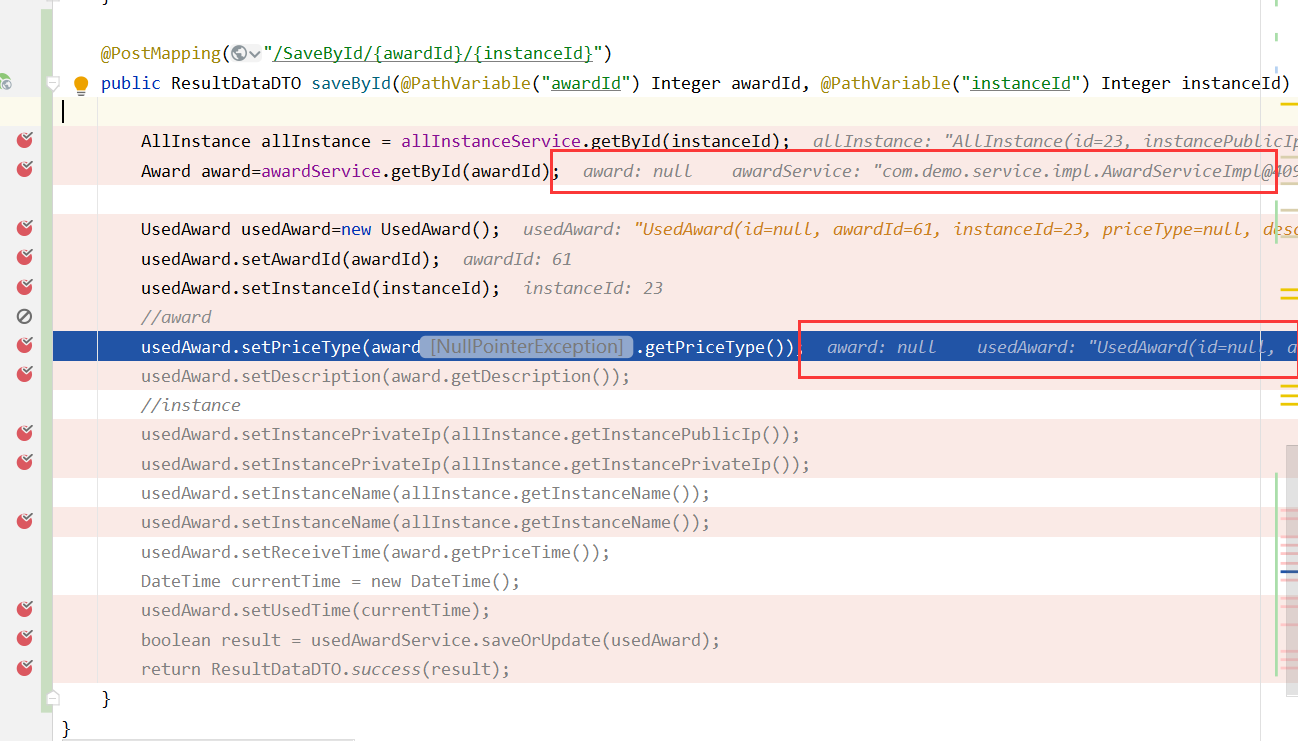Toggle breakpoint on usedAwardService.saveOrUpdate line

pos(25,638)
